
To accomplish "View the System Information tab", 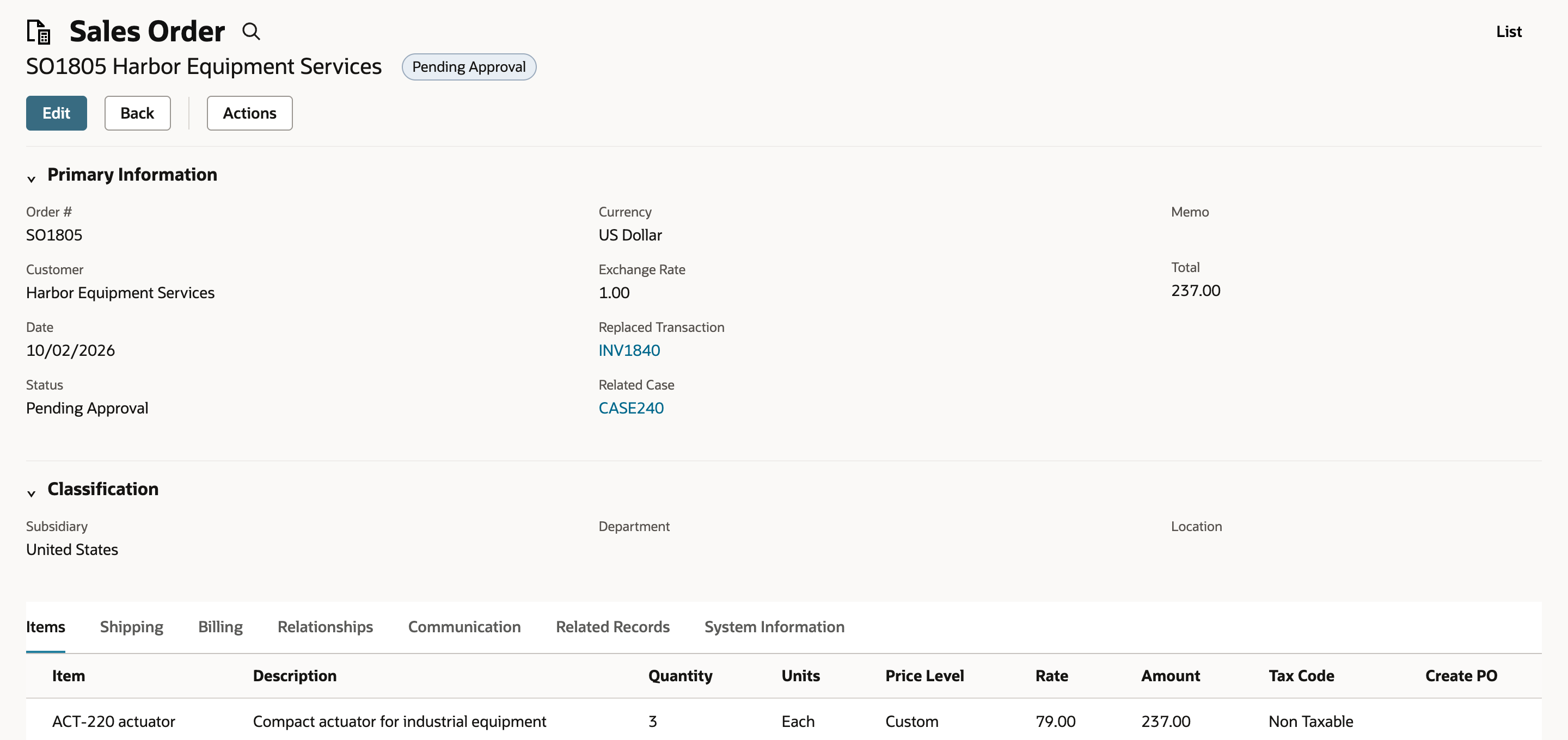I will click(774, 627).
